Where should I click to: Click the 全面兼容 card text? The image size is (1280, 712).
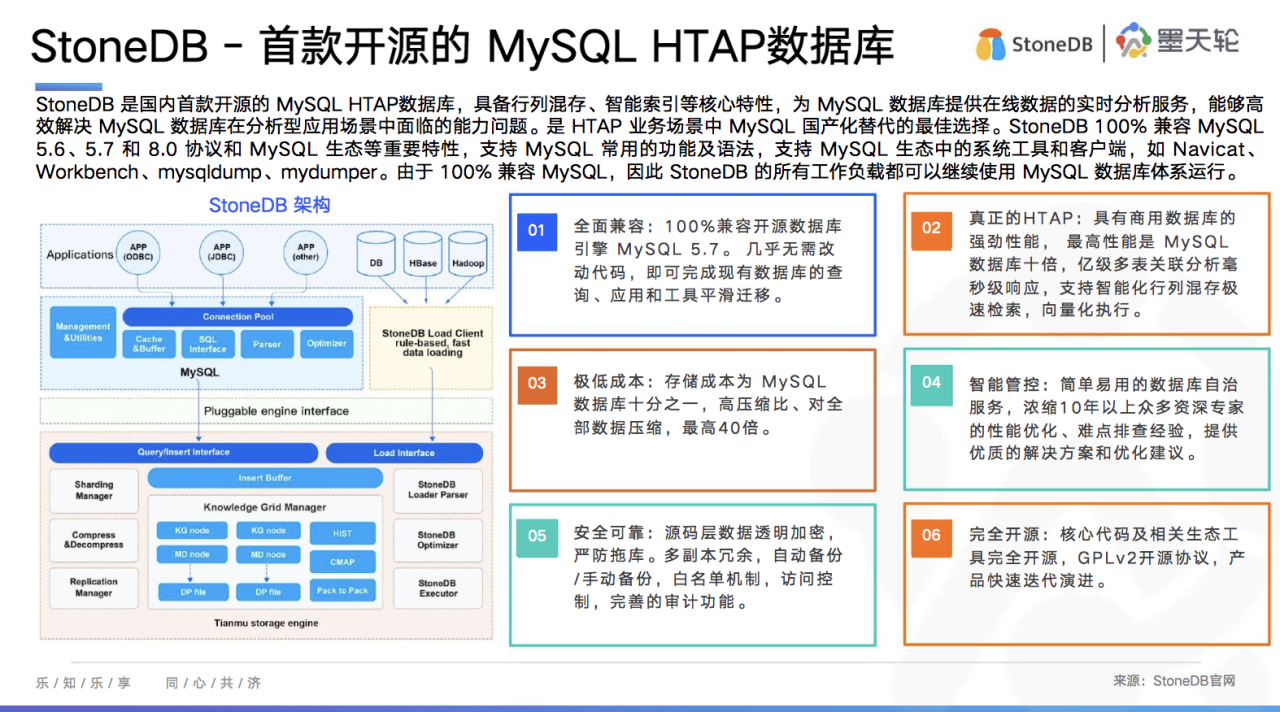[708, 261]
